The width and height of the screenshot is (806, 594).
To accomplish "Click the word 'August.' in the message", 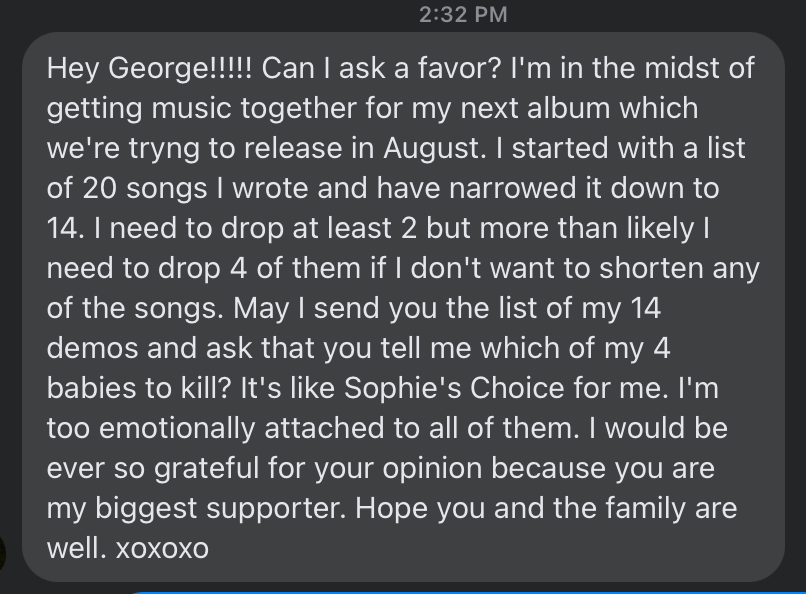I will (x=434, y=149).
